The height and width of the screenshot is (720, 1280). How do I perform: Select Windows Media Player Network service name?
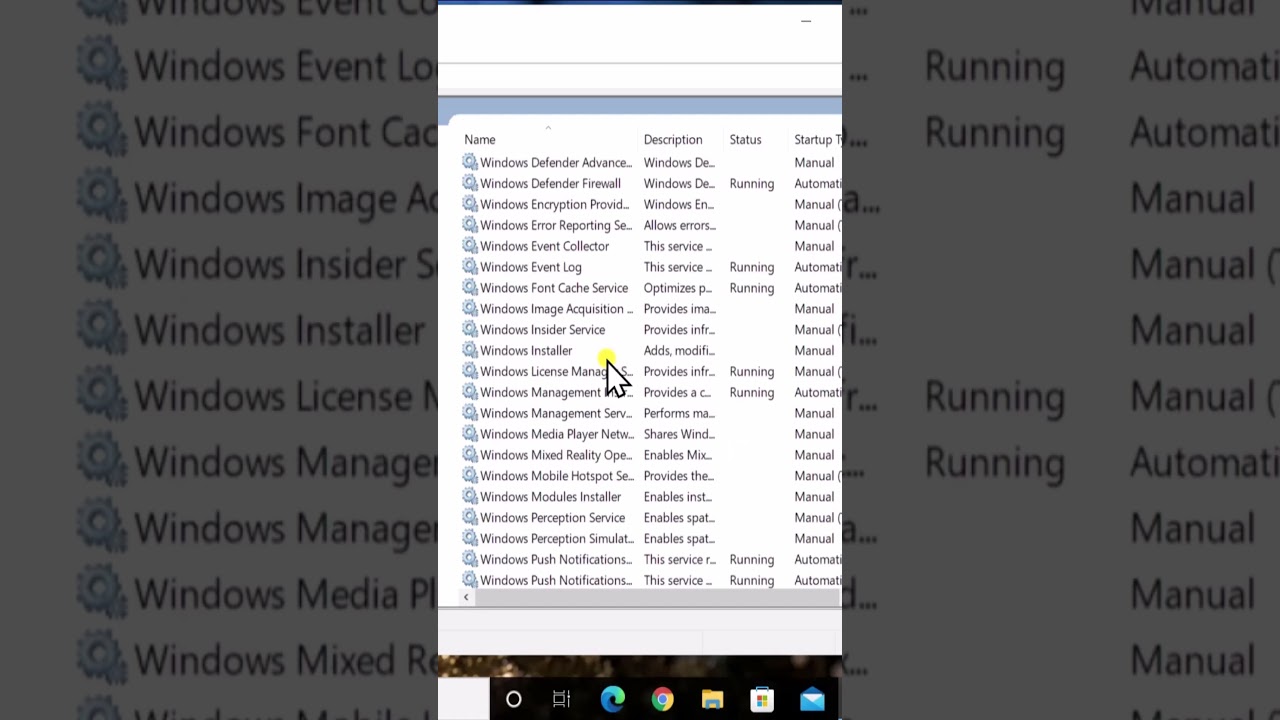point(557,434)
